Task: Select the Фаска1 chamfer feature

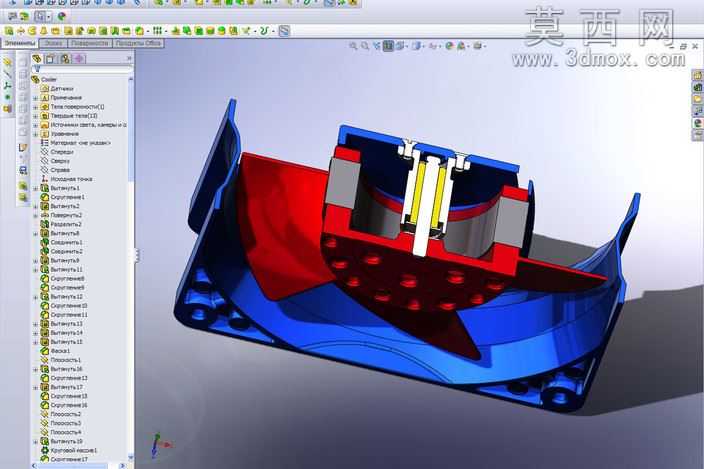Action: [x=55, y=351]
